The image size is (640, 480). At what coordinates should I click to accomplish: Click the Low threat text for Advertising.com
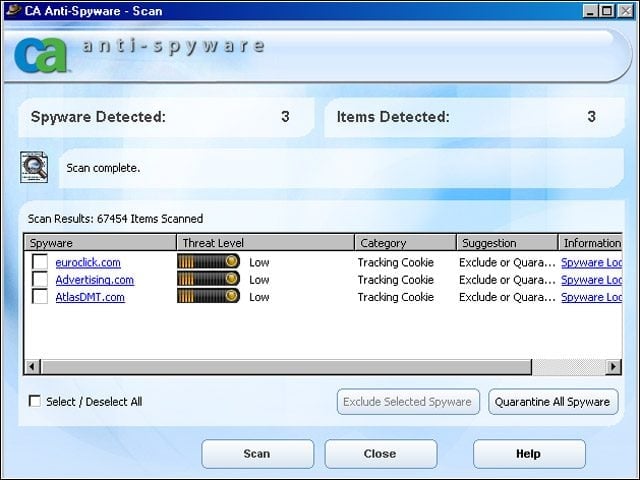coord(259,280)
